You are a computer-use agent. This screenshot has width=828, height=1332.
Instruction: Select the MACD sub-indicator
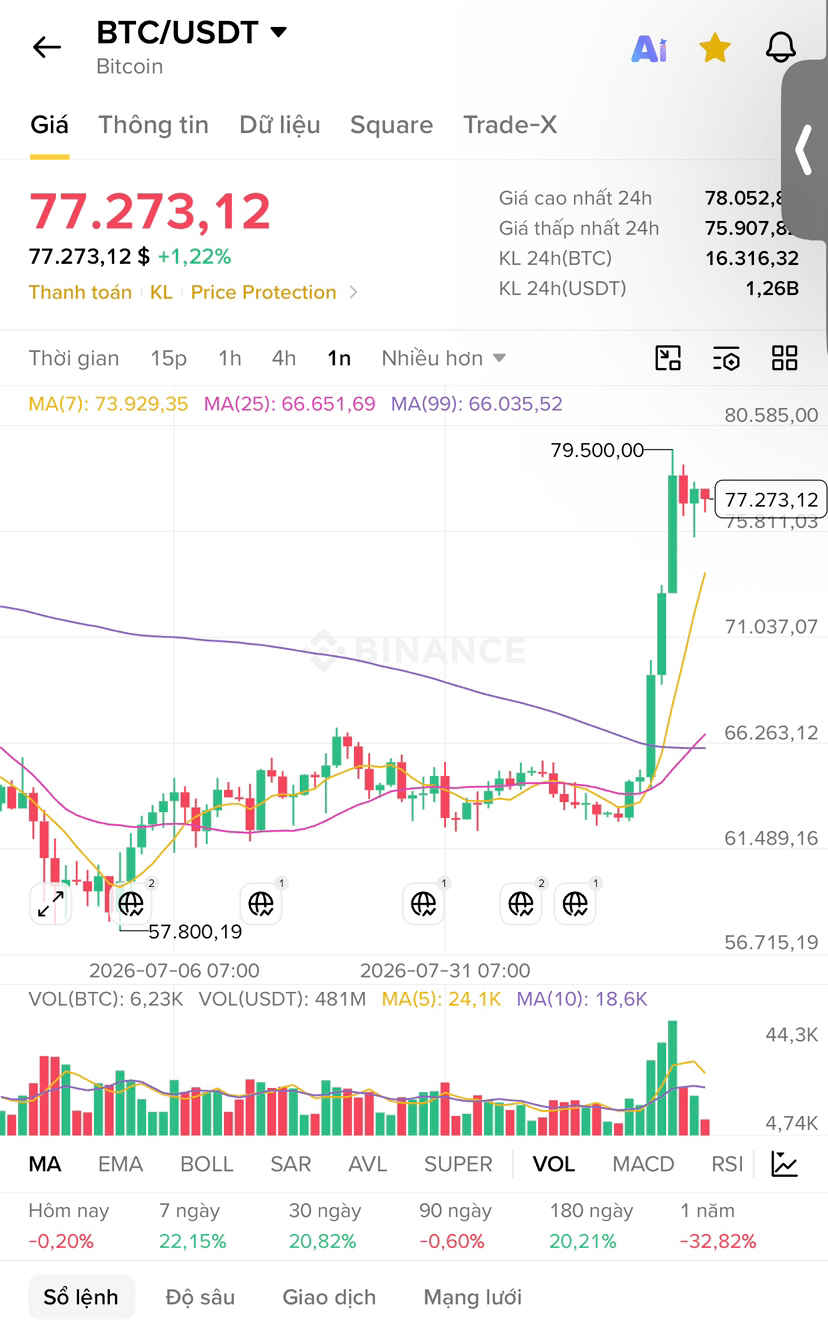pyautogui.click(x=643, y=1164)
